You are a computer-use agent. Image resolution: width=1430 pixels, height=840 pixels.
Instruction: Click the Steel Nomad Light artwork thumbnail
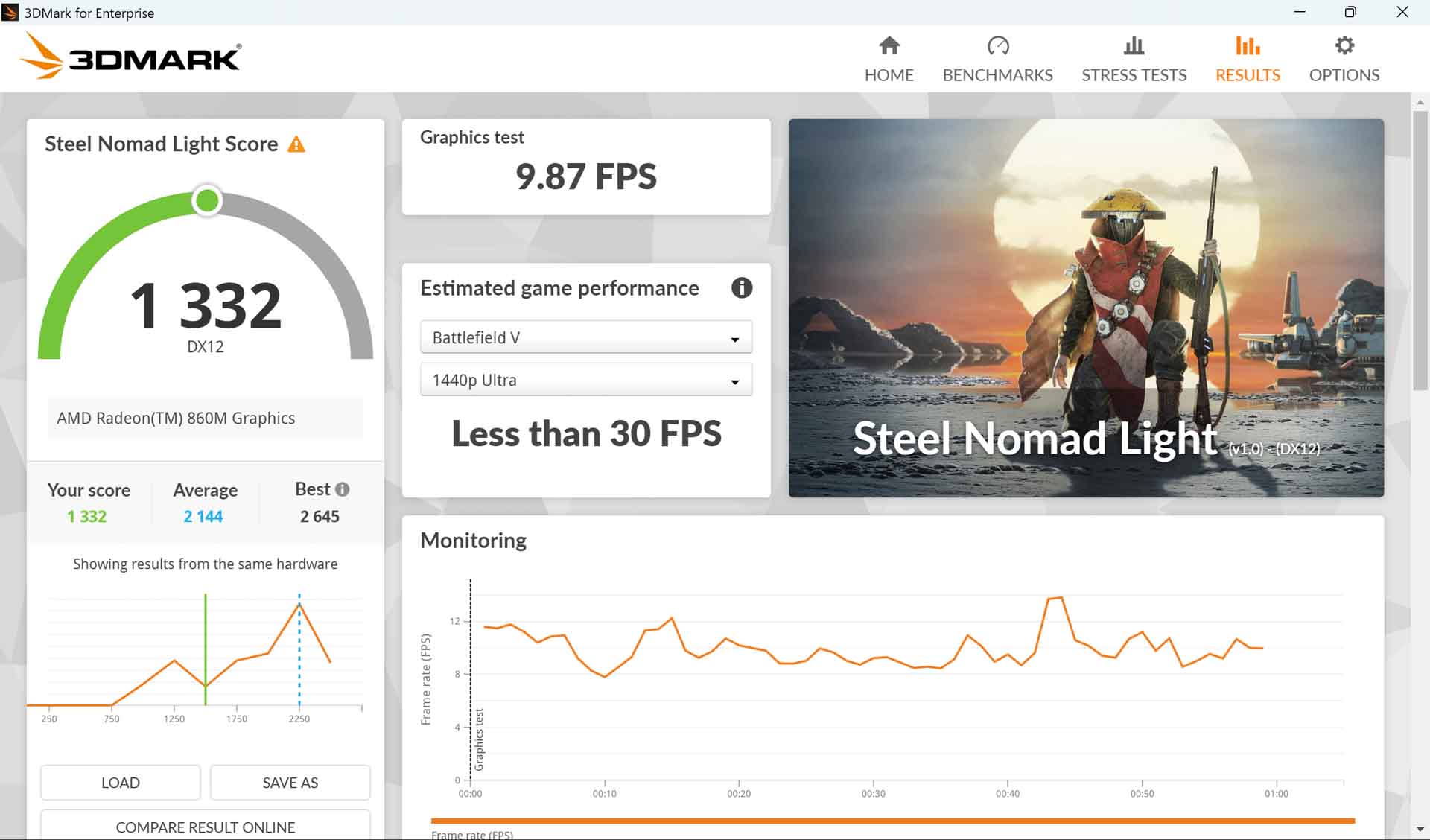click(x=1086, y=308)
